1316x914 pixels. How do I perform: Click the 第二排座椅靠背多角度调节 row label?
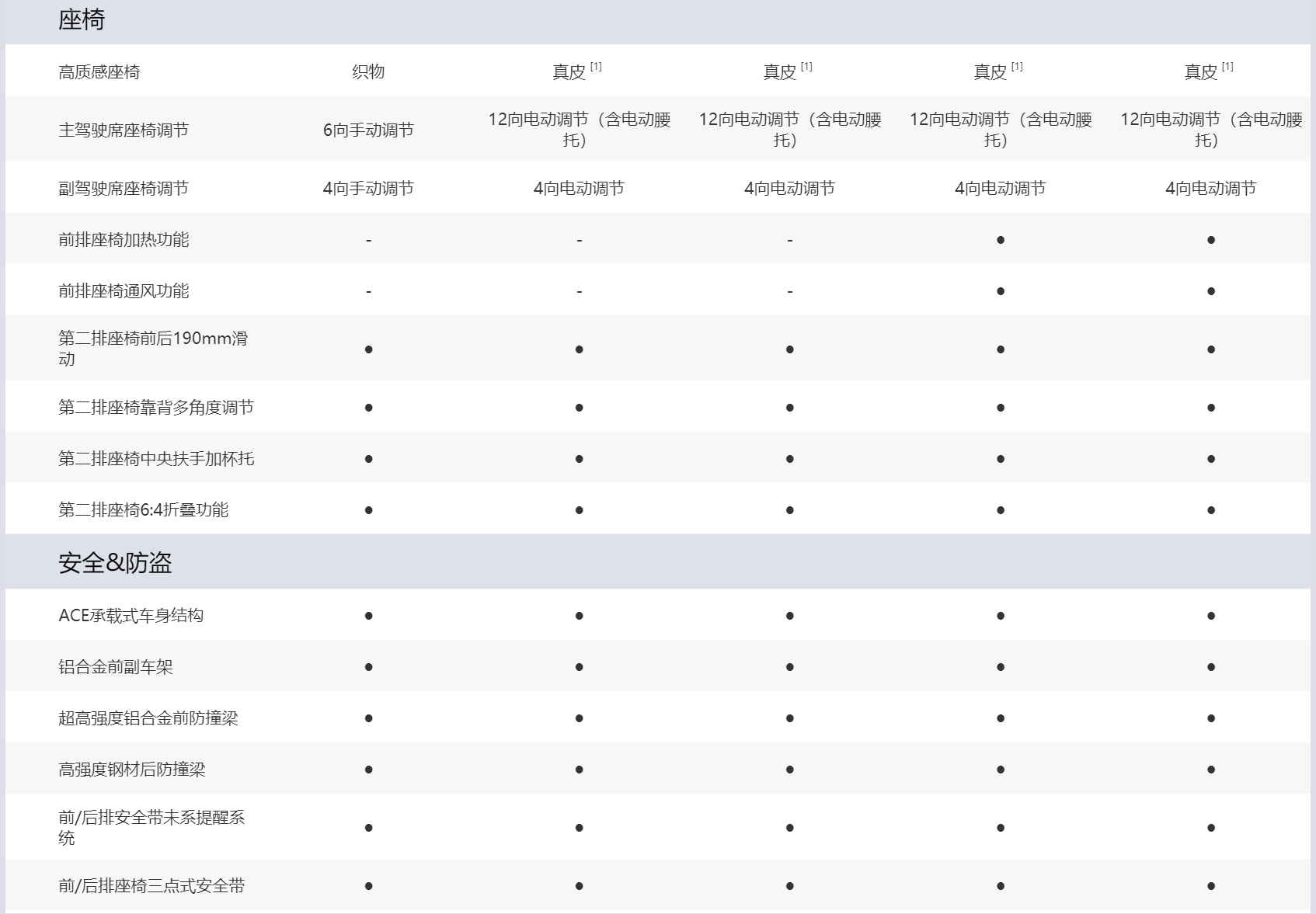[156, 407]
